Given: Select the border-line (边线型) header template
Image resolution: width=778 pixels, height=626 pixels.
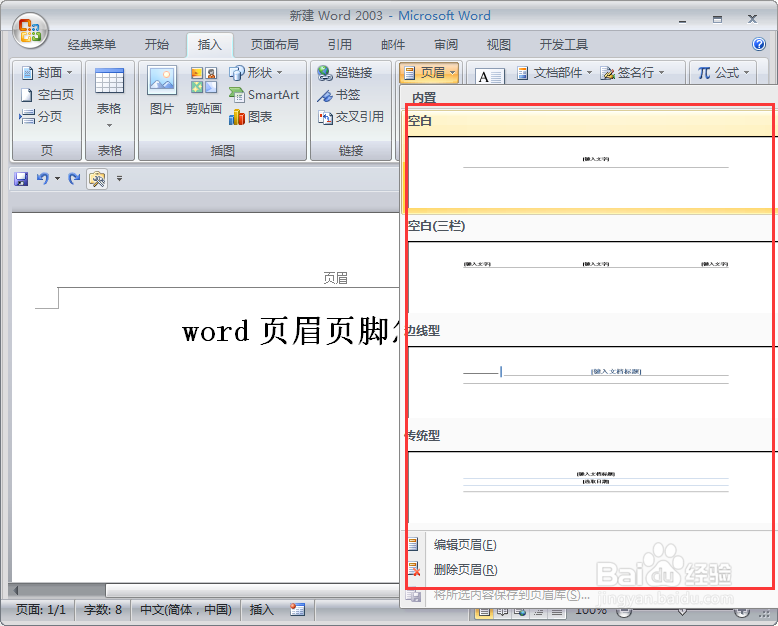Looking at the screenshot, I should (x=589, y=372).
